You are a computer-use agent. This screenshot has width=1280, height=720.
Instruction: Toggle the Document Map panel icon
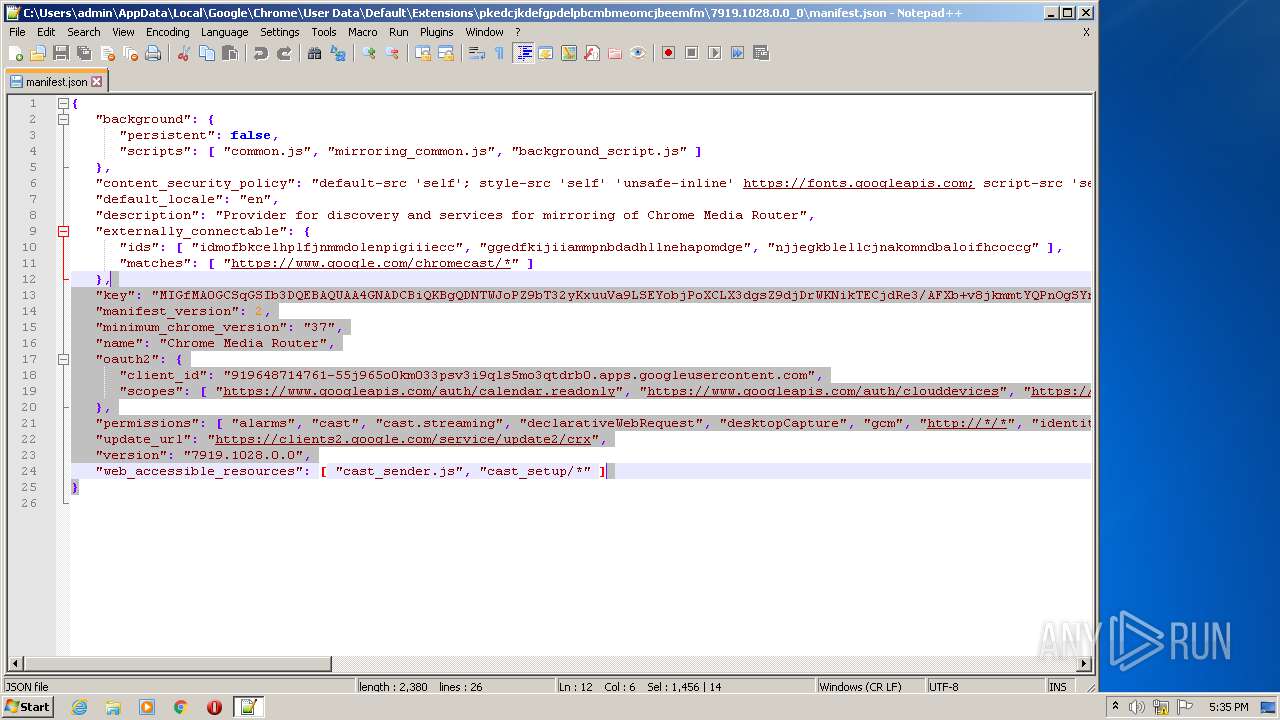569,53
